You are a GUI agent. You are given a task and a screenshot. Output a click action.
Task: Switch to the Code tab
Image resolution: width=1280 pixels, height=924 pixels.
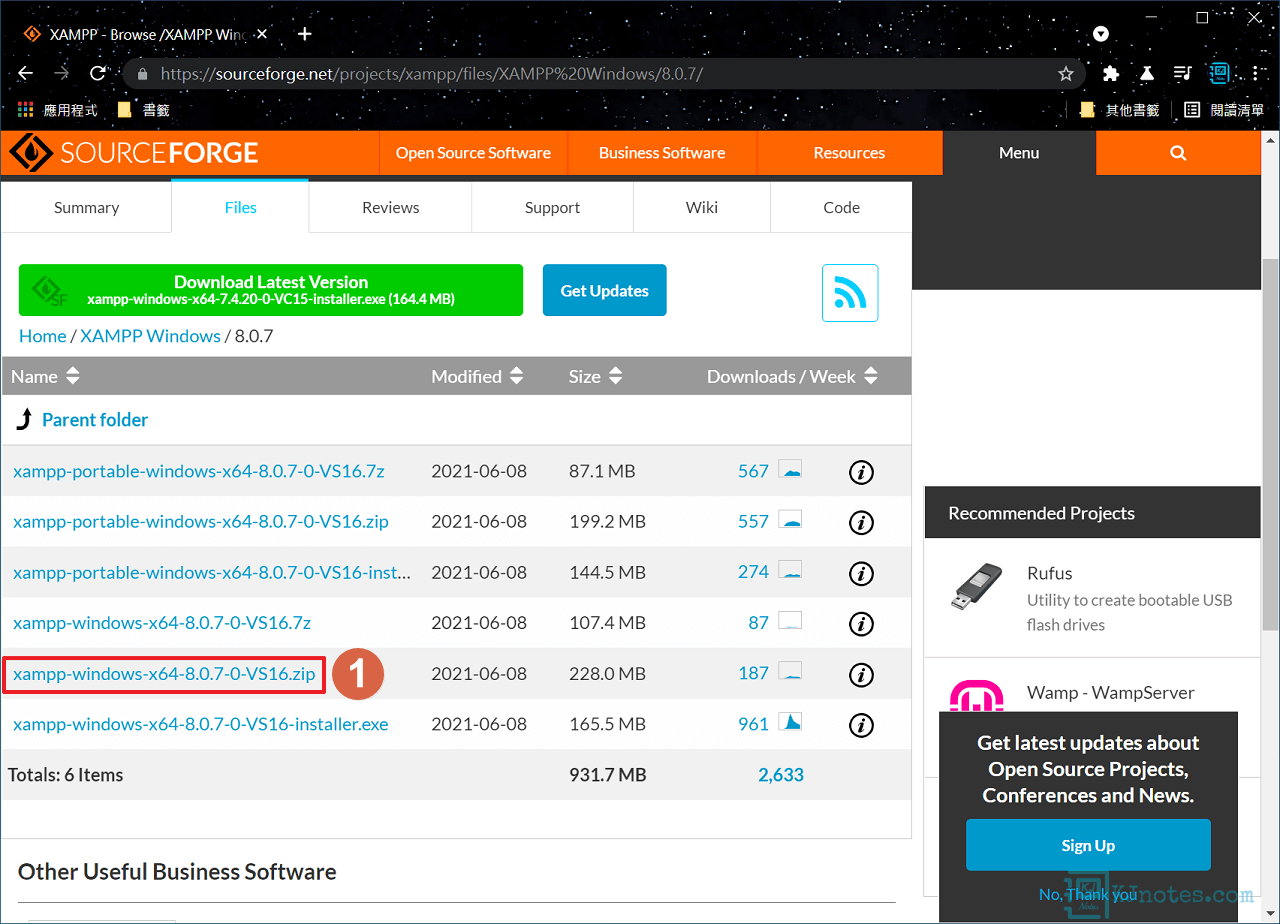pos(841,208)
